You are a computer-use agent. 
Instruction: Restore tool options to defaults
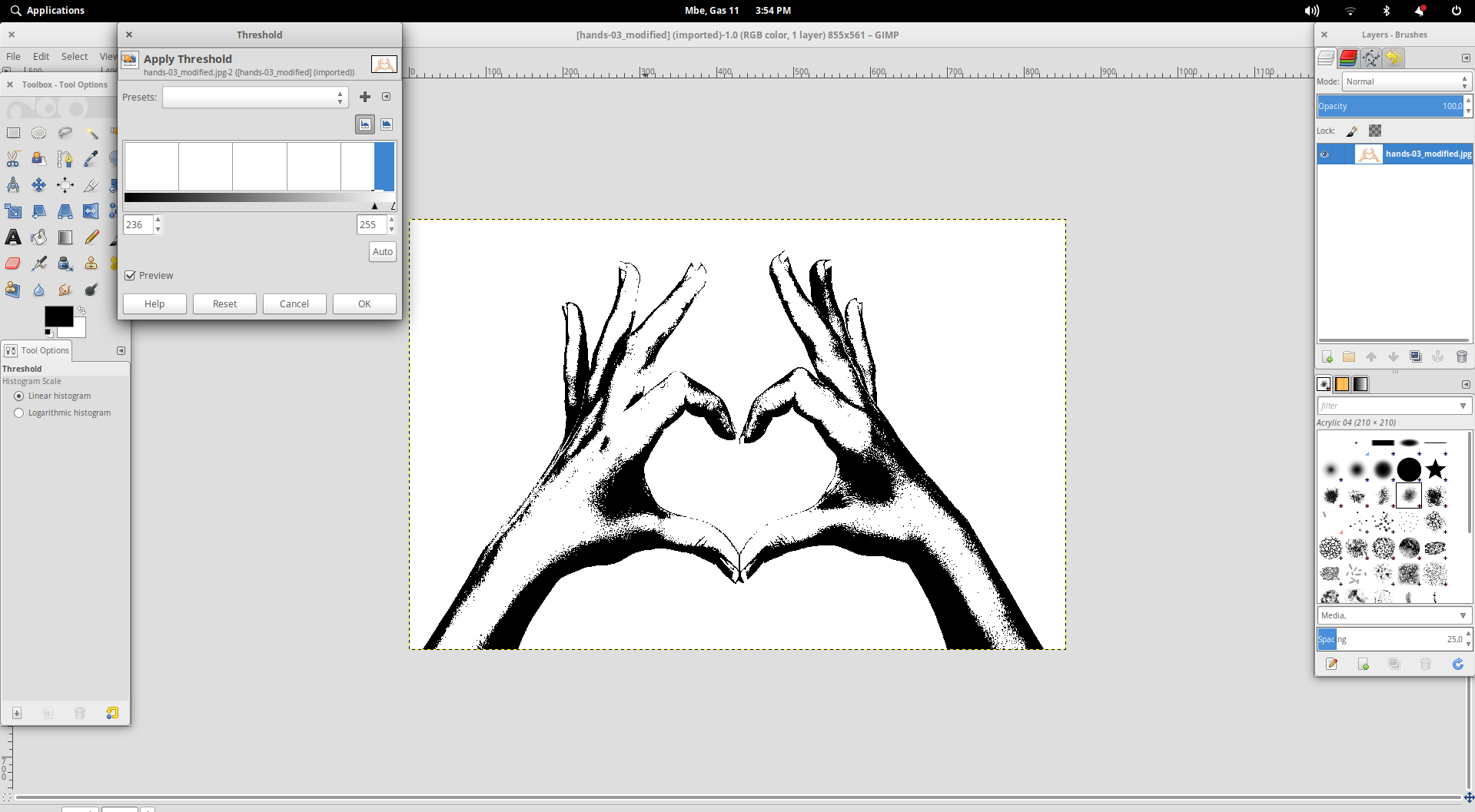click(x=112, y=713)
